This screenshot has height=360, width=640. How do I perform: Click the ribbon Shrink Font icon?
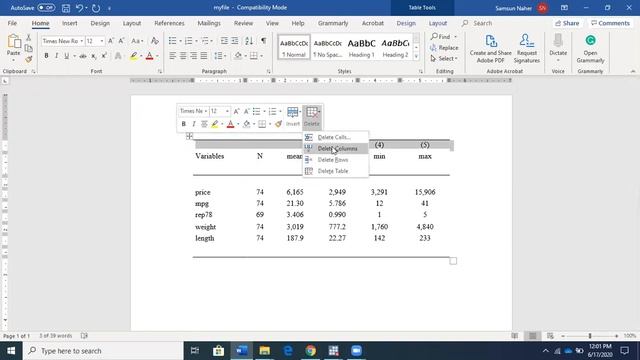(x=121, y=41)
